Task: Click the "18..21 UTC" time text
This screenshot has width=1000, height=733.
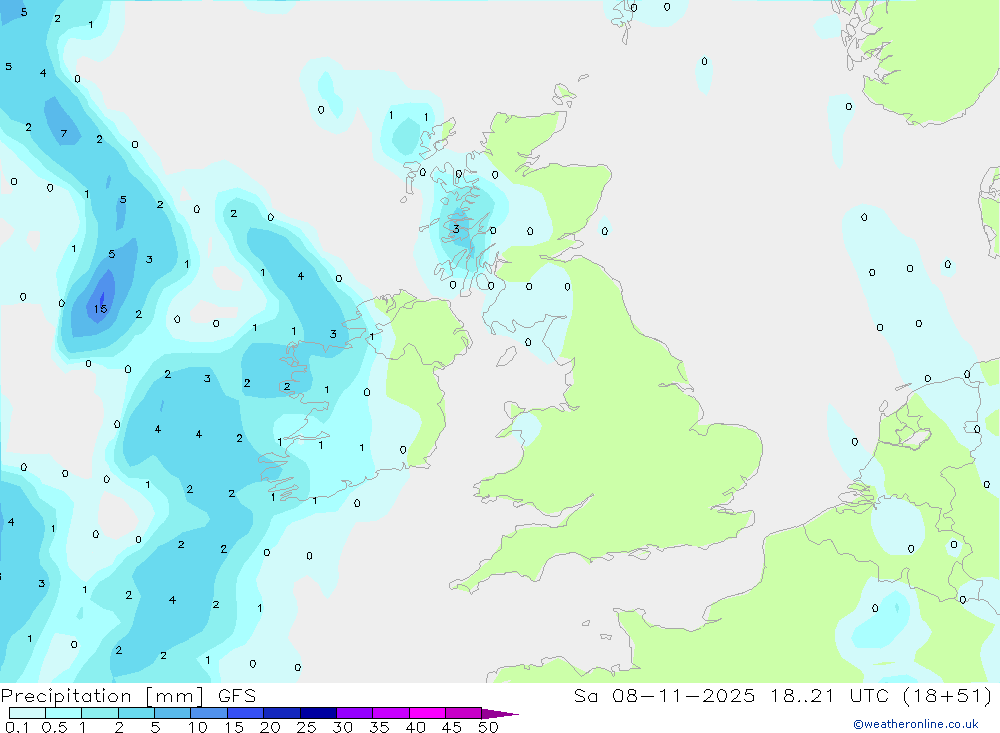Action: (829, 696)
